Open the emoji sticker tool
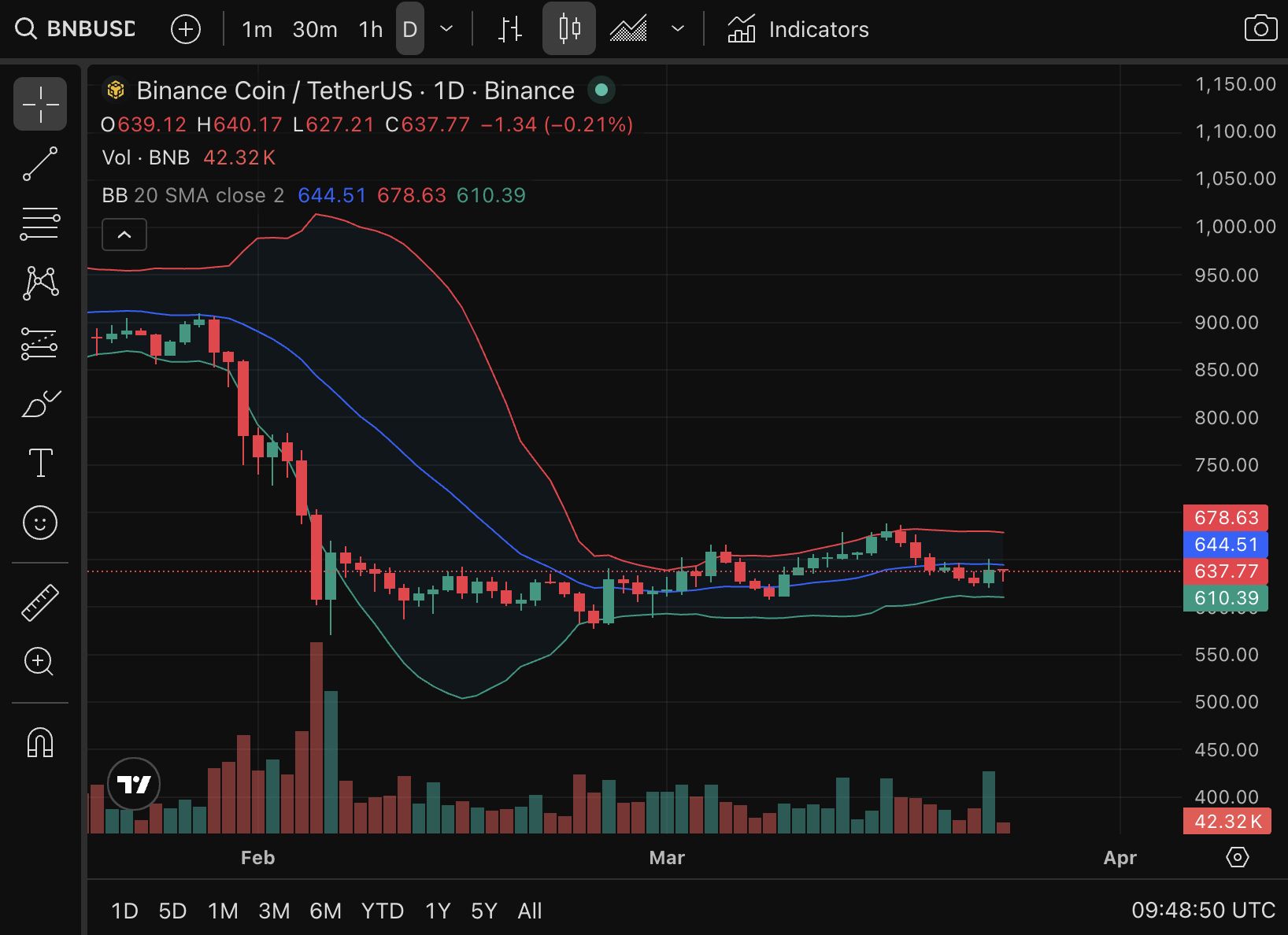This screenshot has height=935, width=1288. coord(39,522)
